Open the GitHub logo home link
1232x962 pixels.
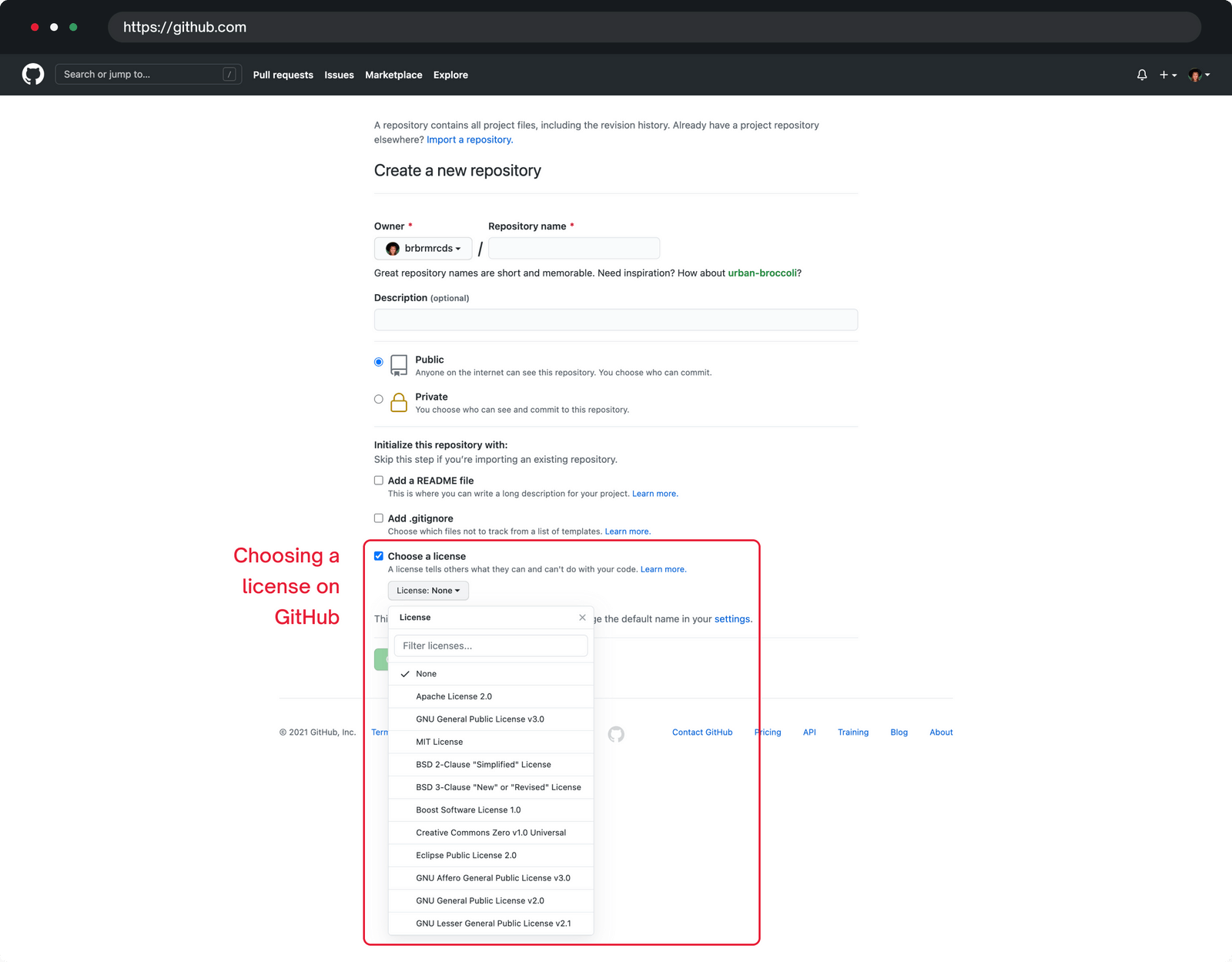pos(33,75)
